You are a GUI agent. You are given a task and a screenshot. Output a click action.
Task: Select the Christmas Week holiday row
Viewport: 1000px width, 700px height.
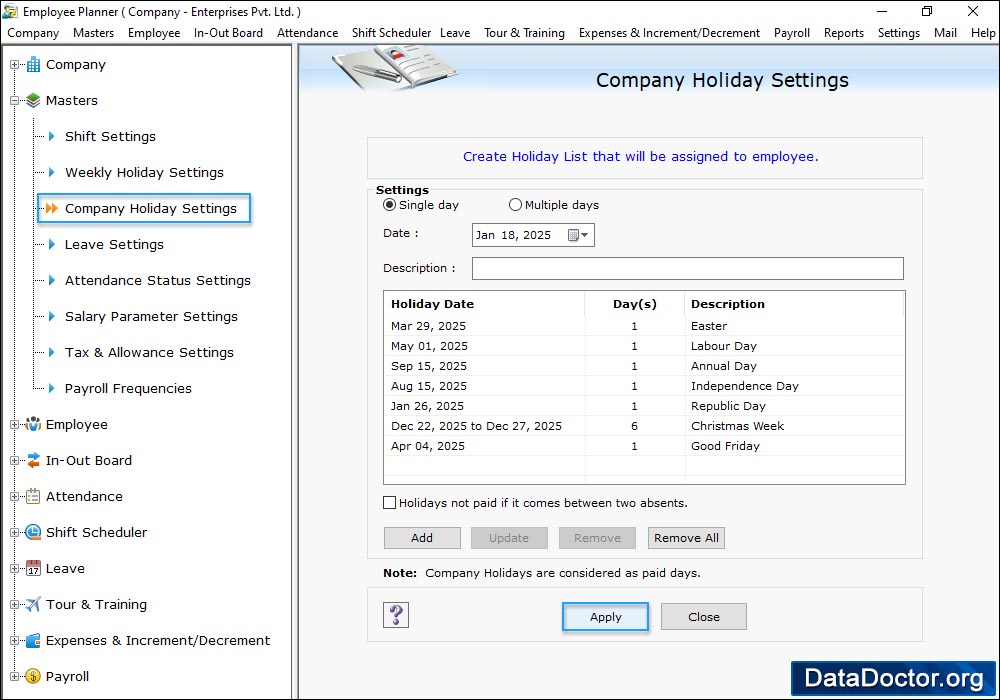pyautogui.click(x=644, y=426)
